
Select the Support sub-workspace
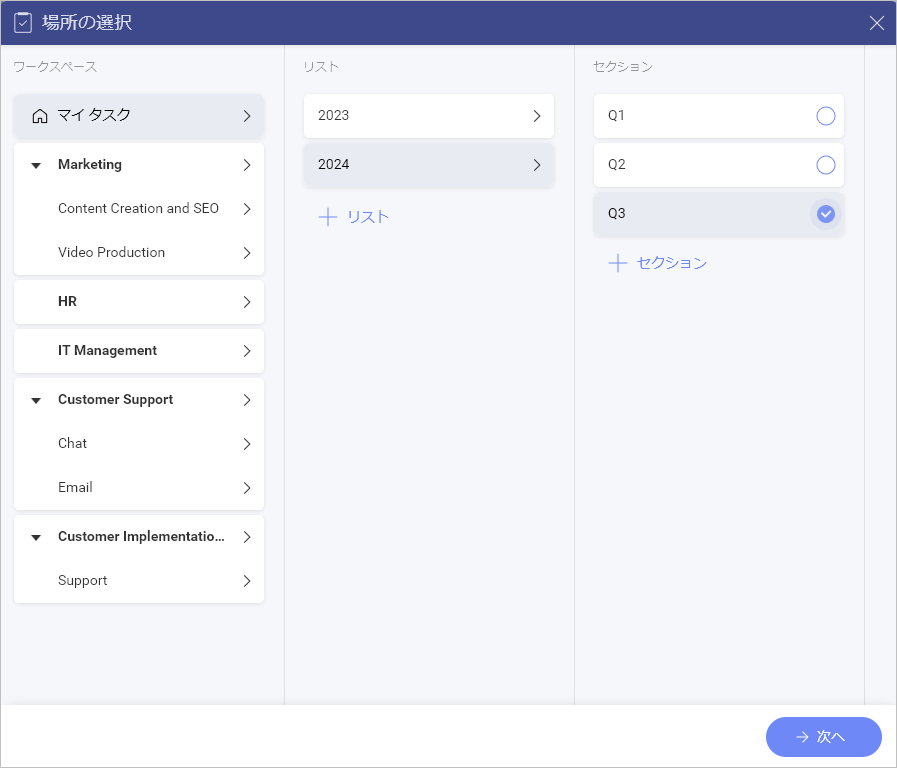(139, 581)
